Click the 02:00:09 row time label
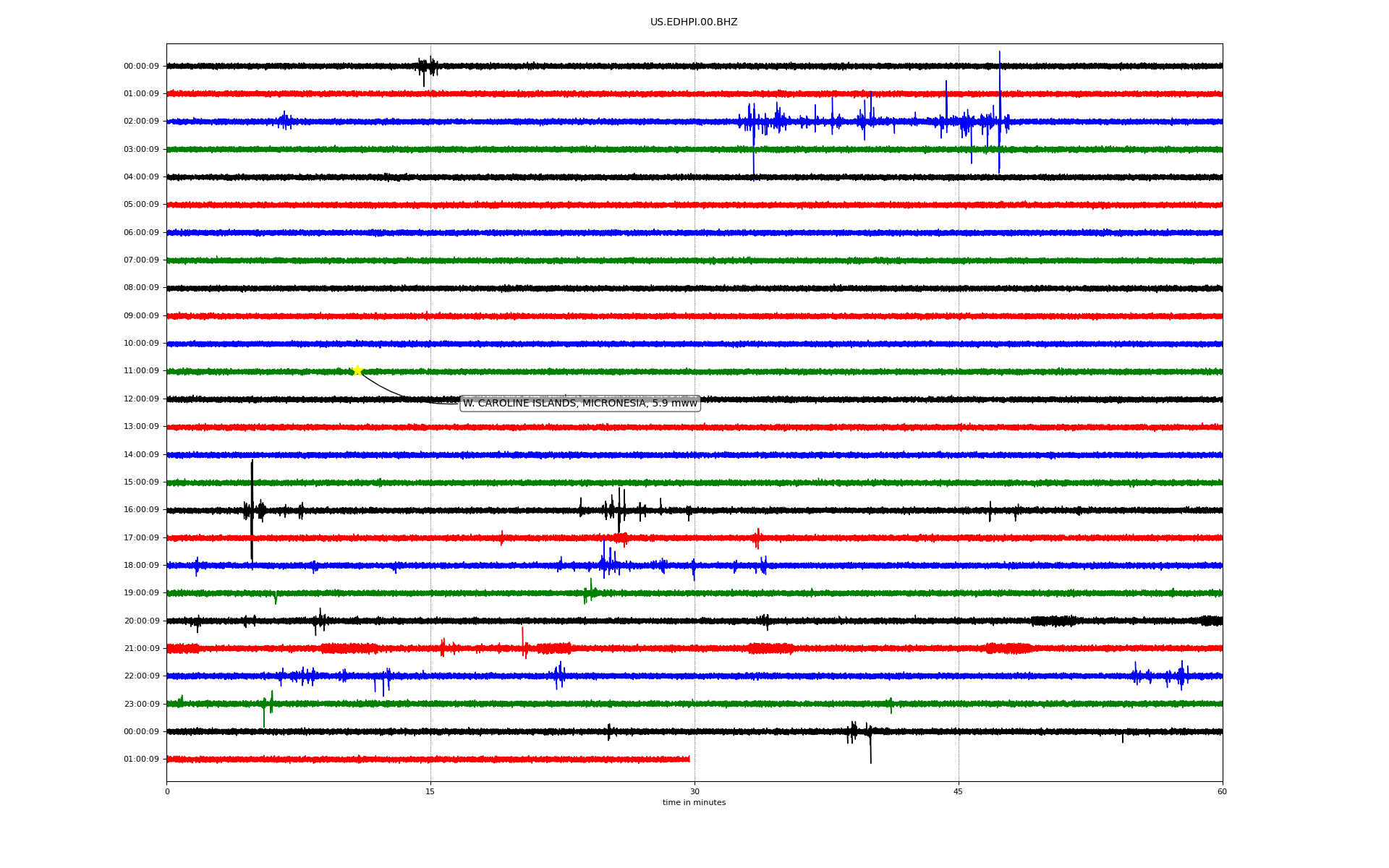This screenshot has width=1389, height=868. point(141,122)
